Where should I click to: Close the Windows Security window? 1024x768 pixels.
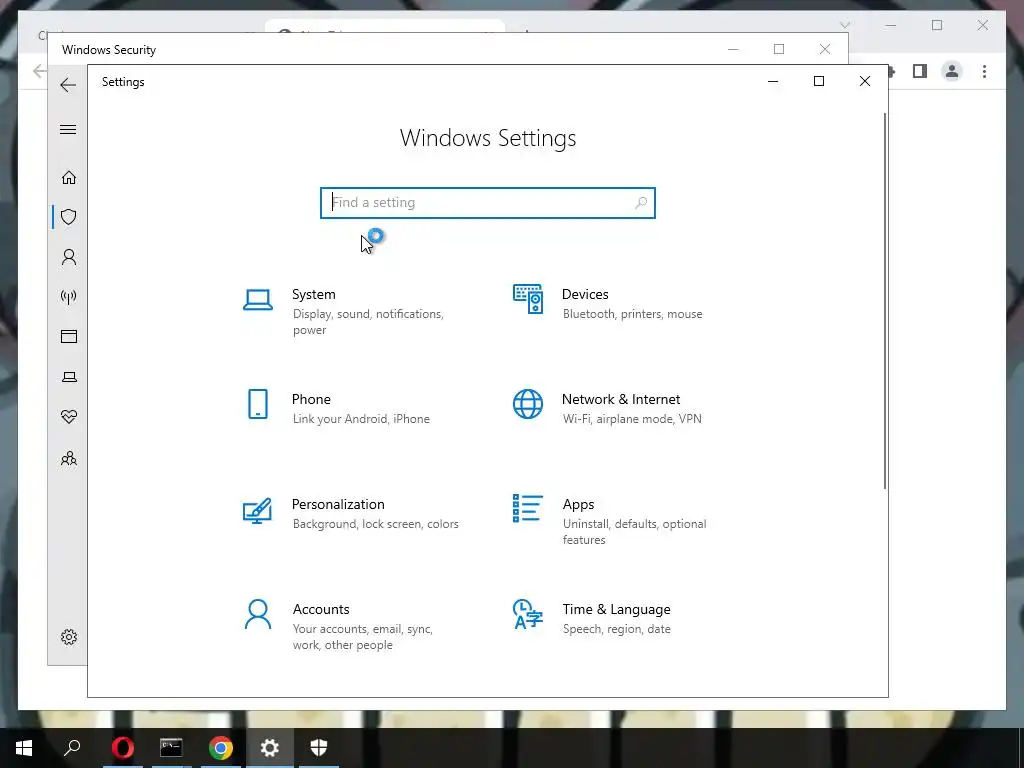coord(825,49)
